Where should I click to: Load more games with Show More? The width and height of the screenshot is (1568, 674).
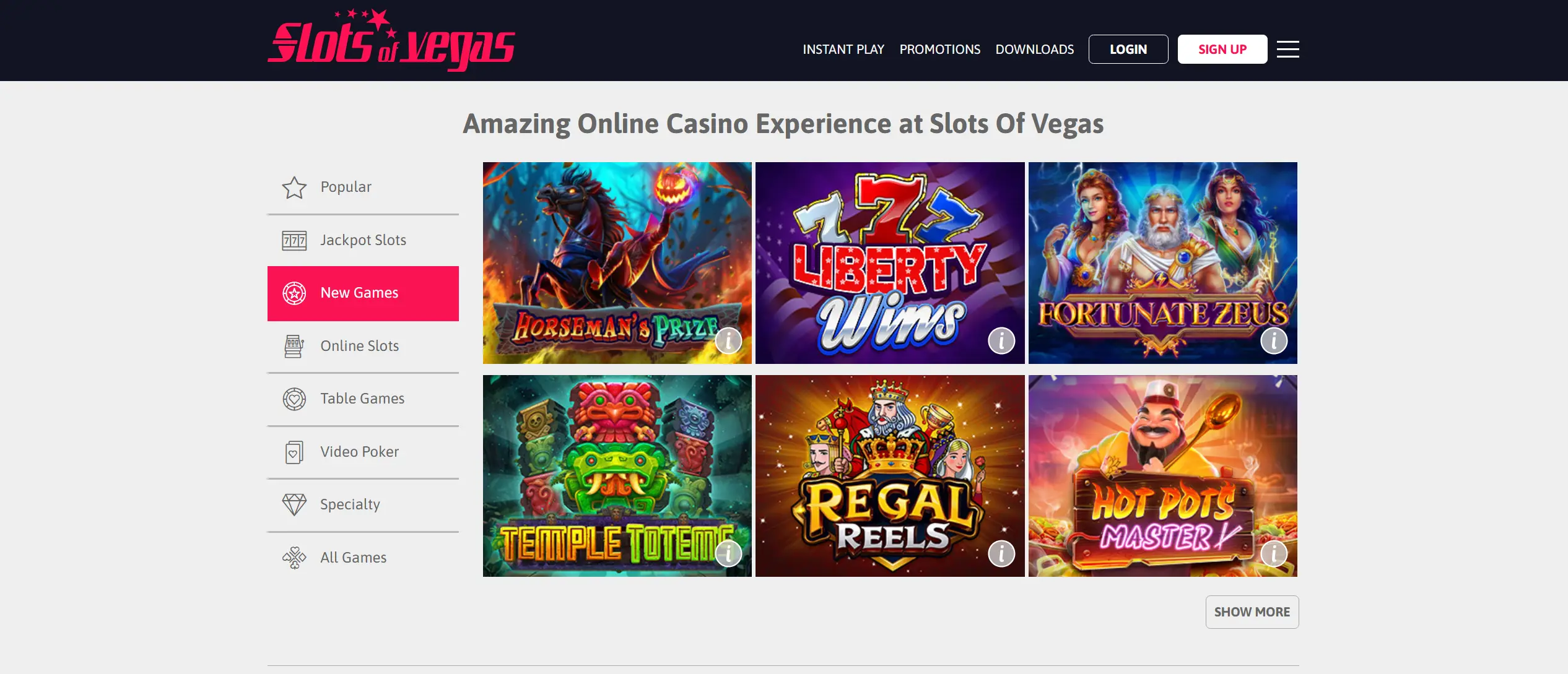point(1252,612)
